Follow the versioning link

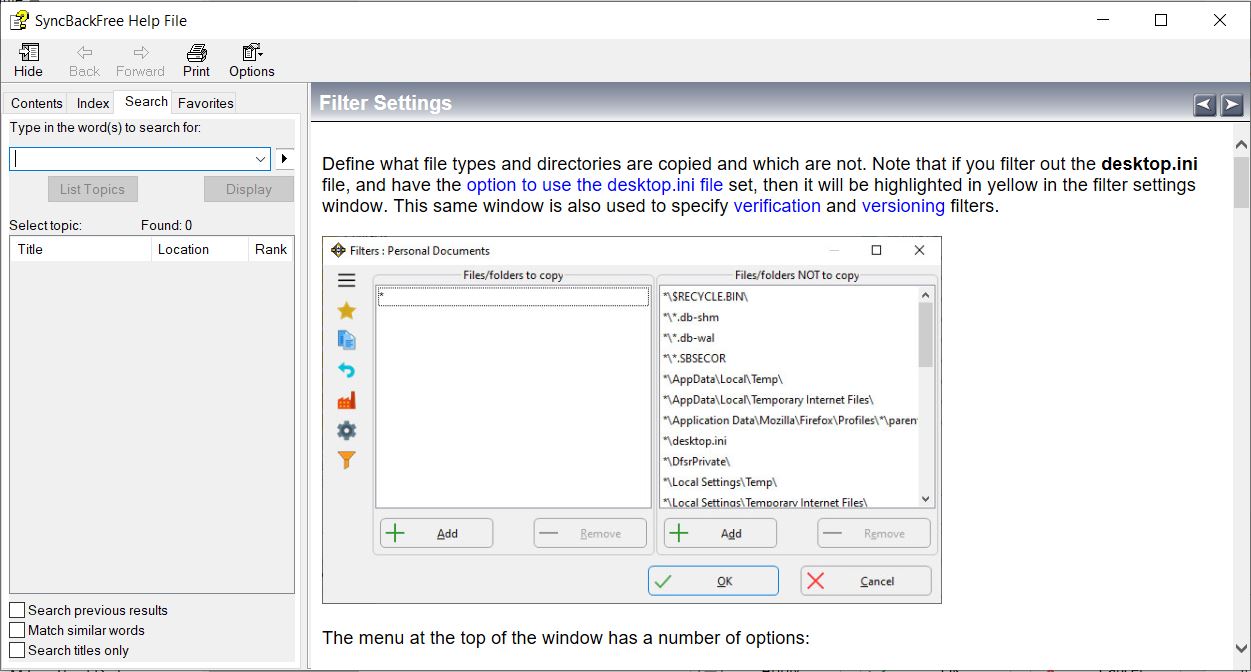point(903,206)
